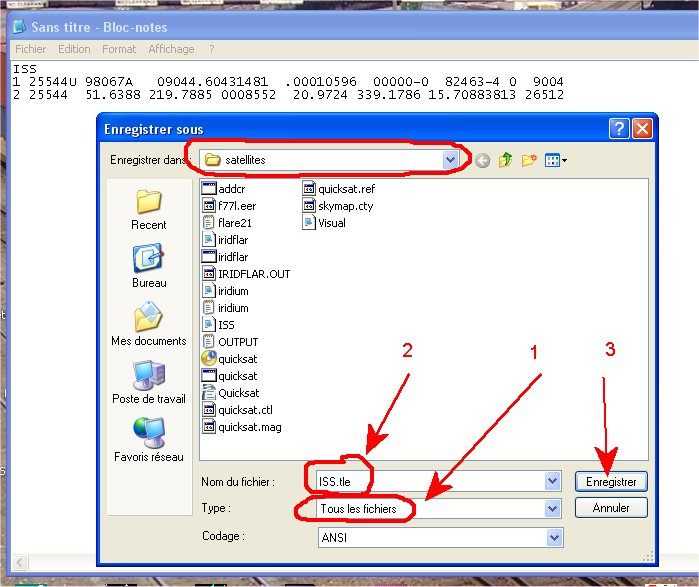The height and width of the screenshot is (587, 699).
Task: Select the OUTPUT file
Action: (x=230, y=342)
